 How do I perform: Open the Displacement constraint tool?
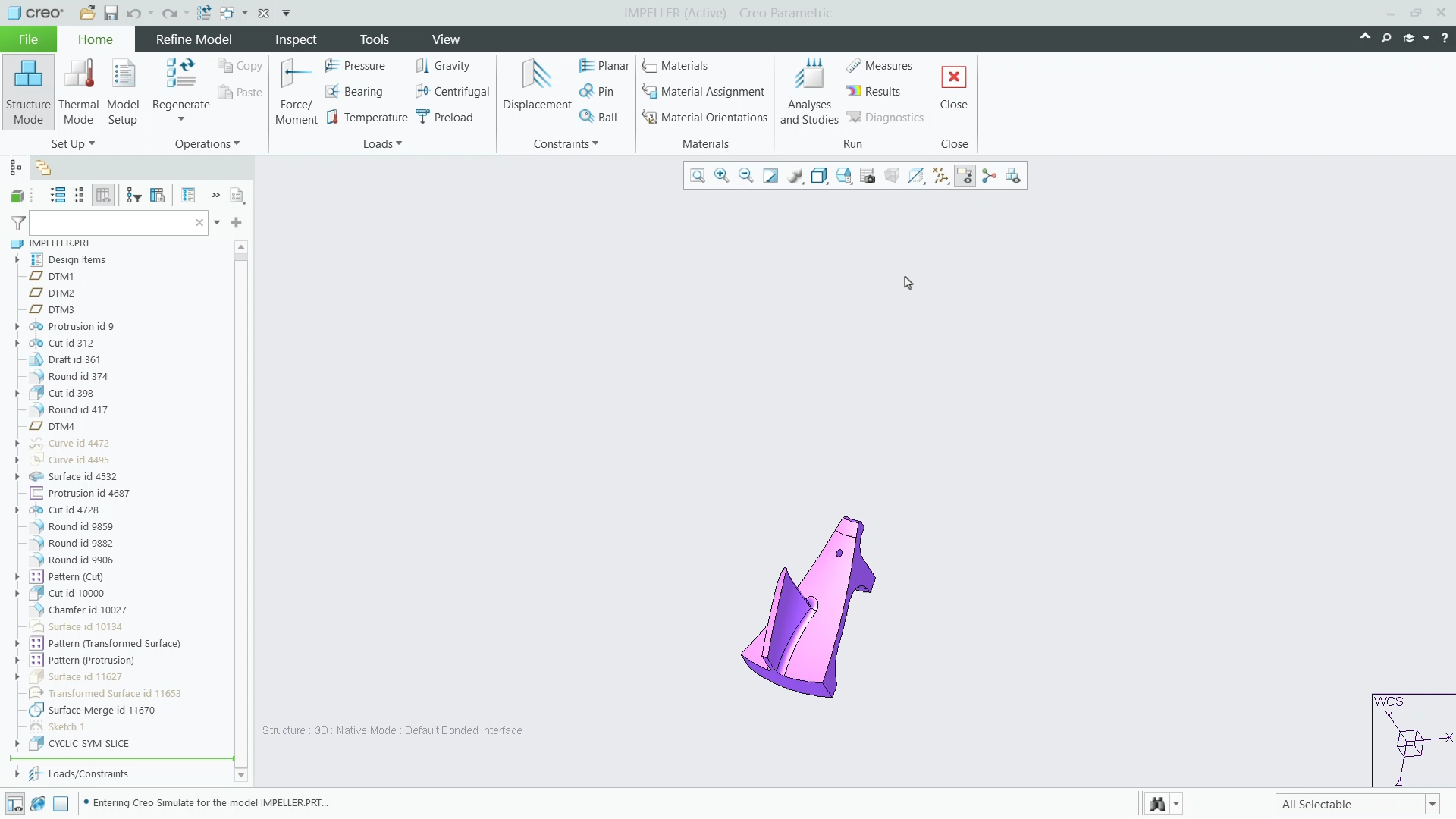tap(537, 85)
